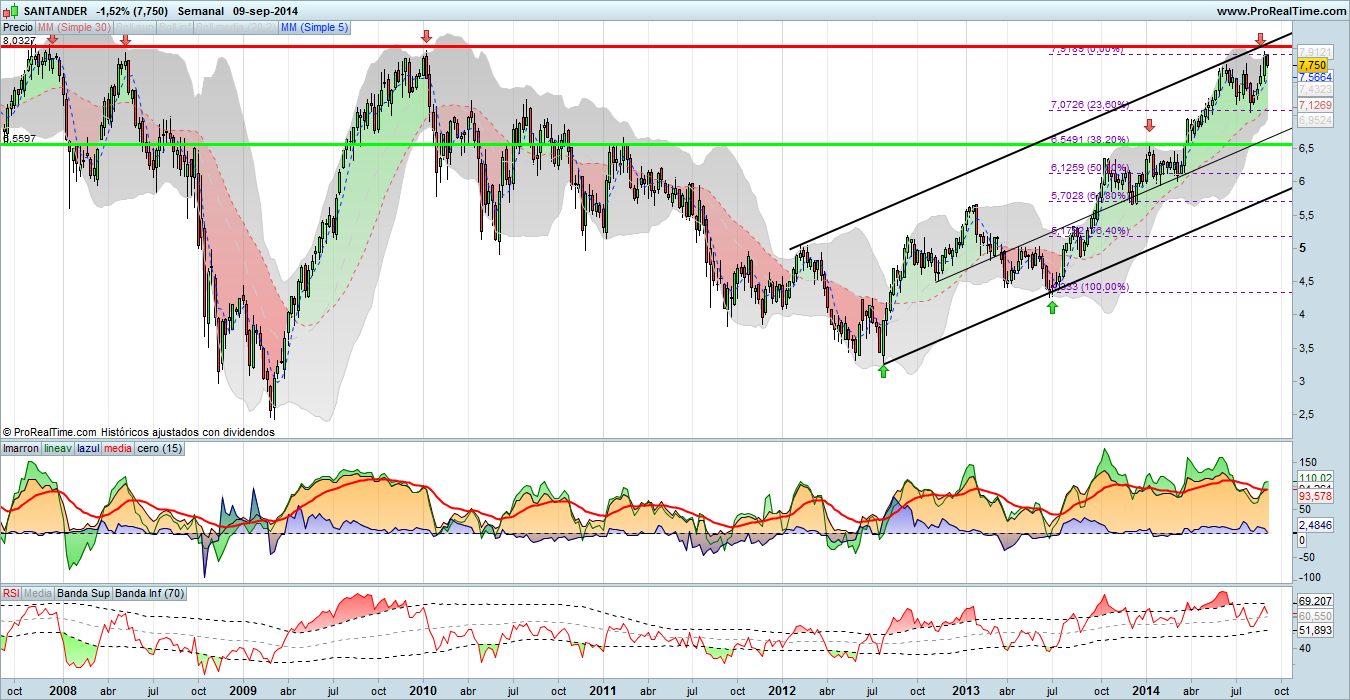Click the 6,5491 (38,20%) Fibonacci label
1350x700 pixels.
click(1089, 139)
